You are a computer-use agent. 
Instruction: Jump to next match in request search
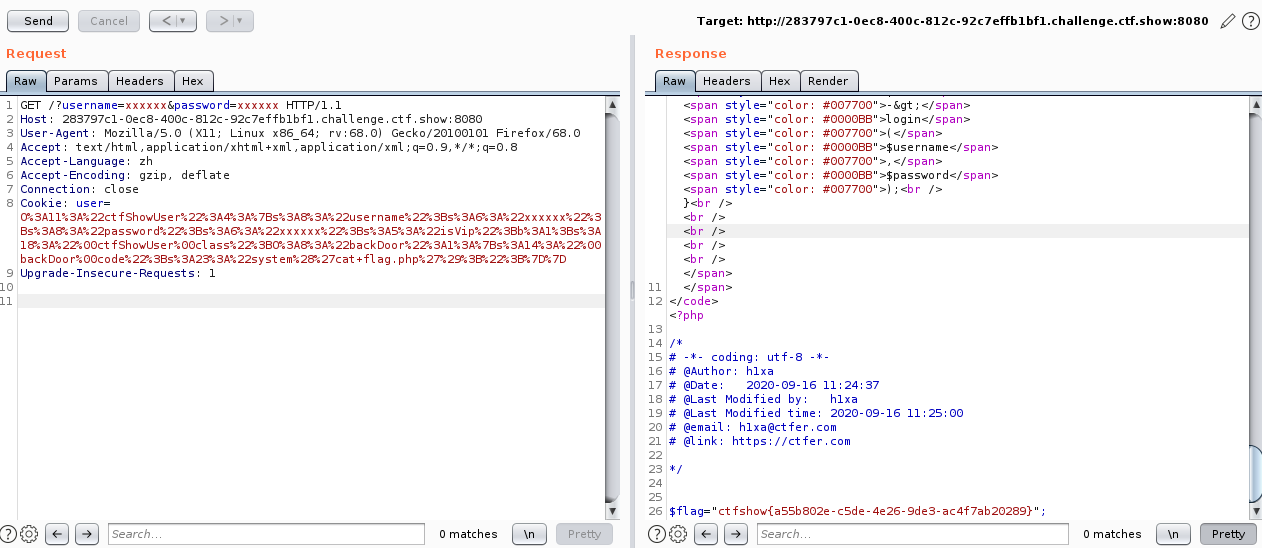tap(87, 534)
